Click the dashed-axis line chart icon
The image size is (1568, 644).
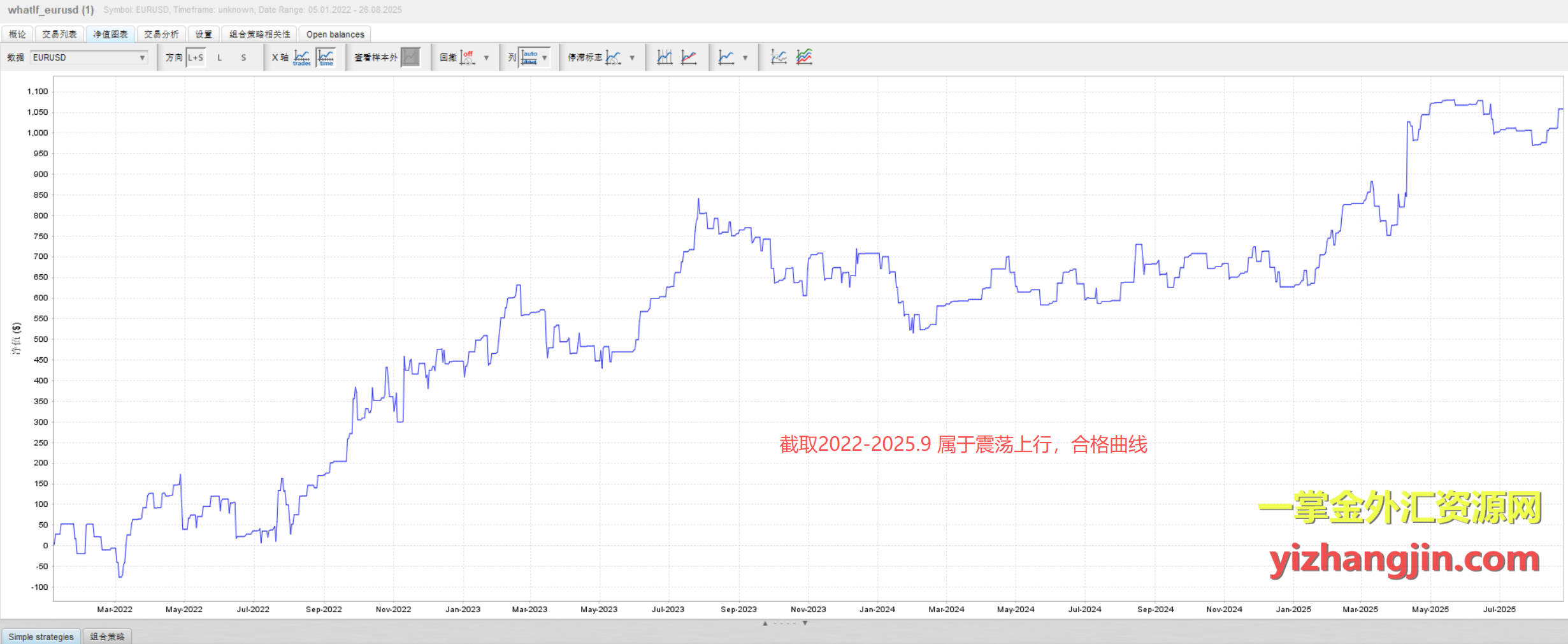[779, 57]
